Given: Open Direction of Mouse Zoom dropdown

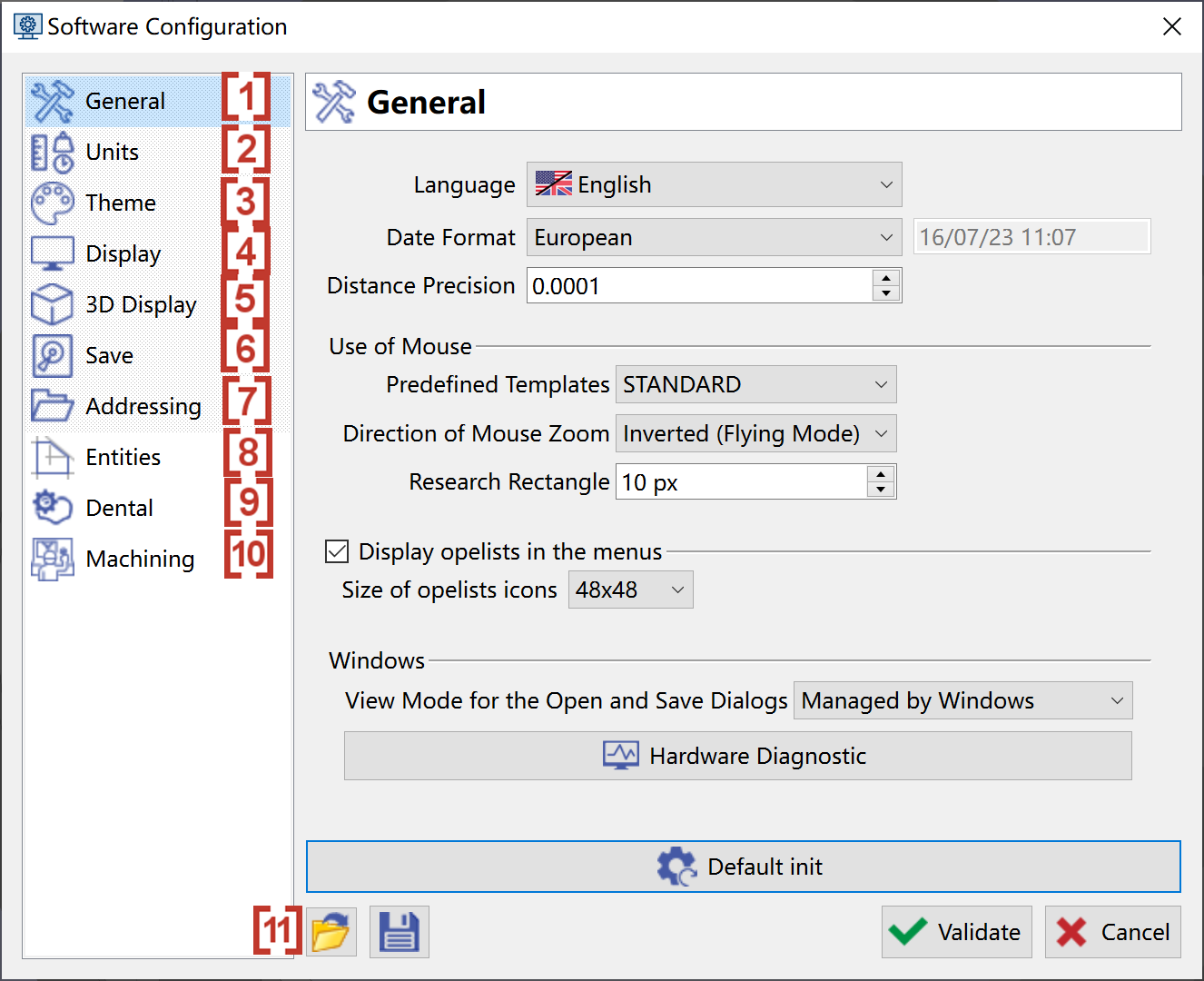Looking at the screenshot, I should pyautogui.click(x=755, y=434).
